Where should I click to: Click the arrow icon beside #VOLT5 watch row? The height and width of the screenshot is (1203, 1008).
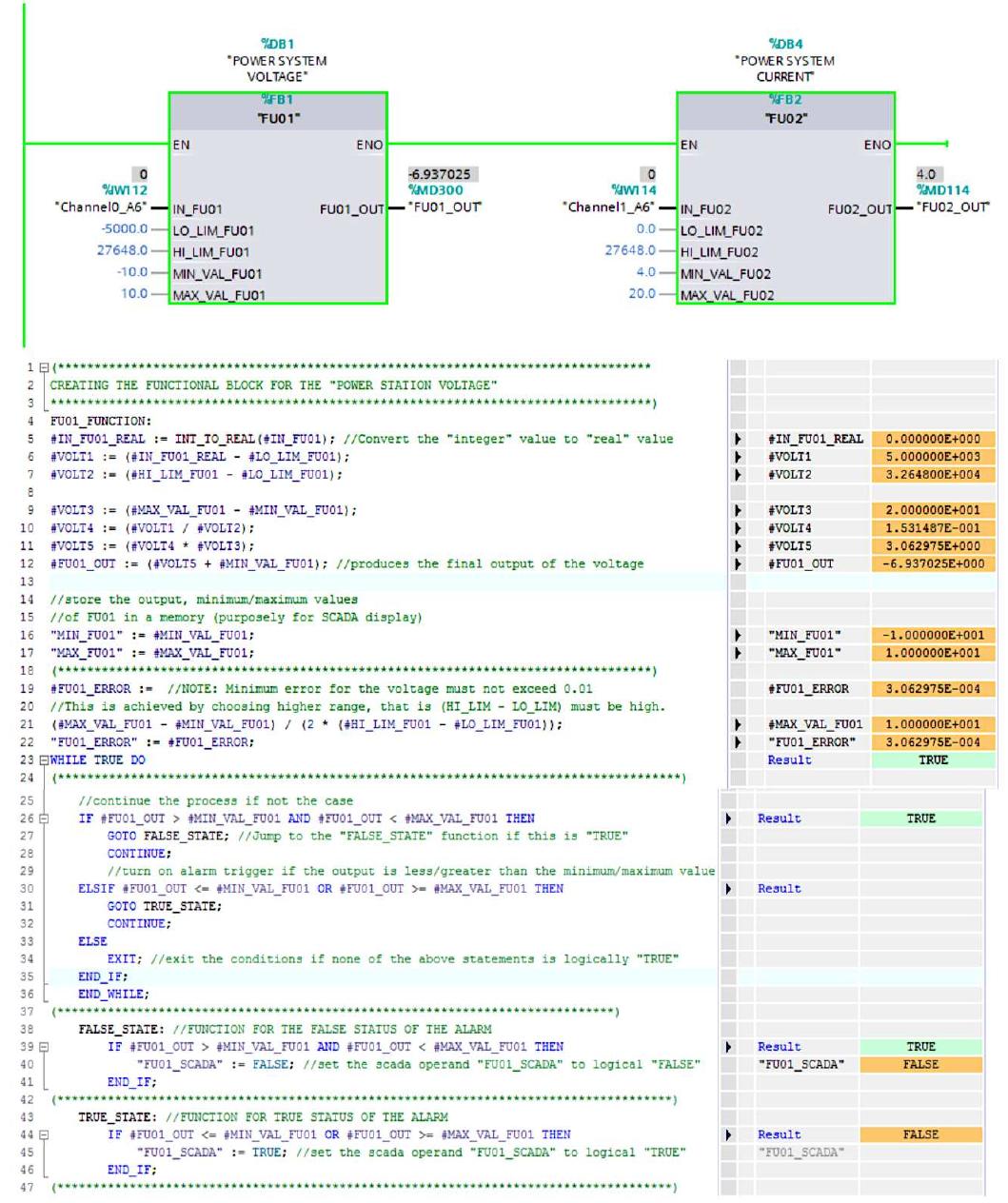coord(738,546)
